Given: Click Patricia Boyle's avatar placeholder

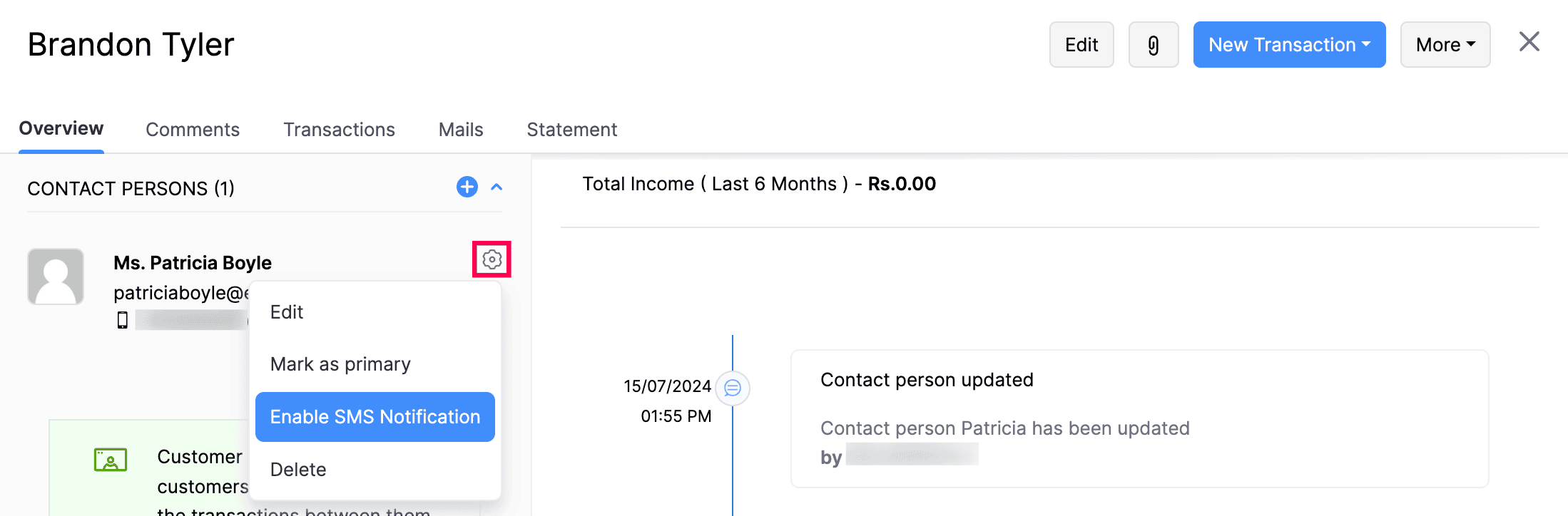Looking at the screenshot, I should (x=56, y=277).
